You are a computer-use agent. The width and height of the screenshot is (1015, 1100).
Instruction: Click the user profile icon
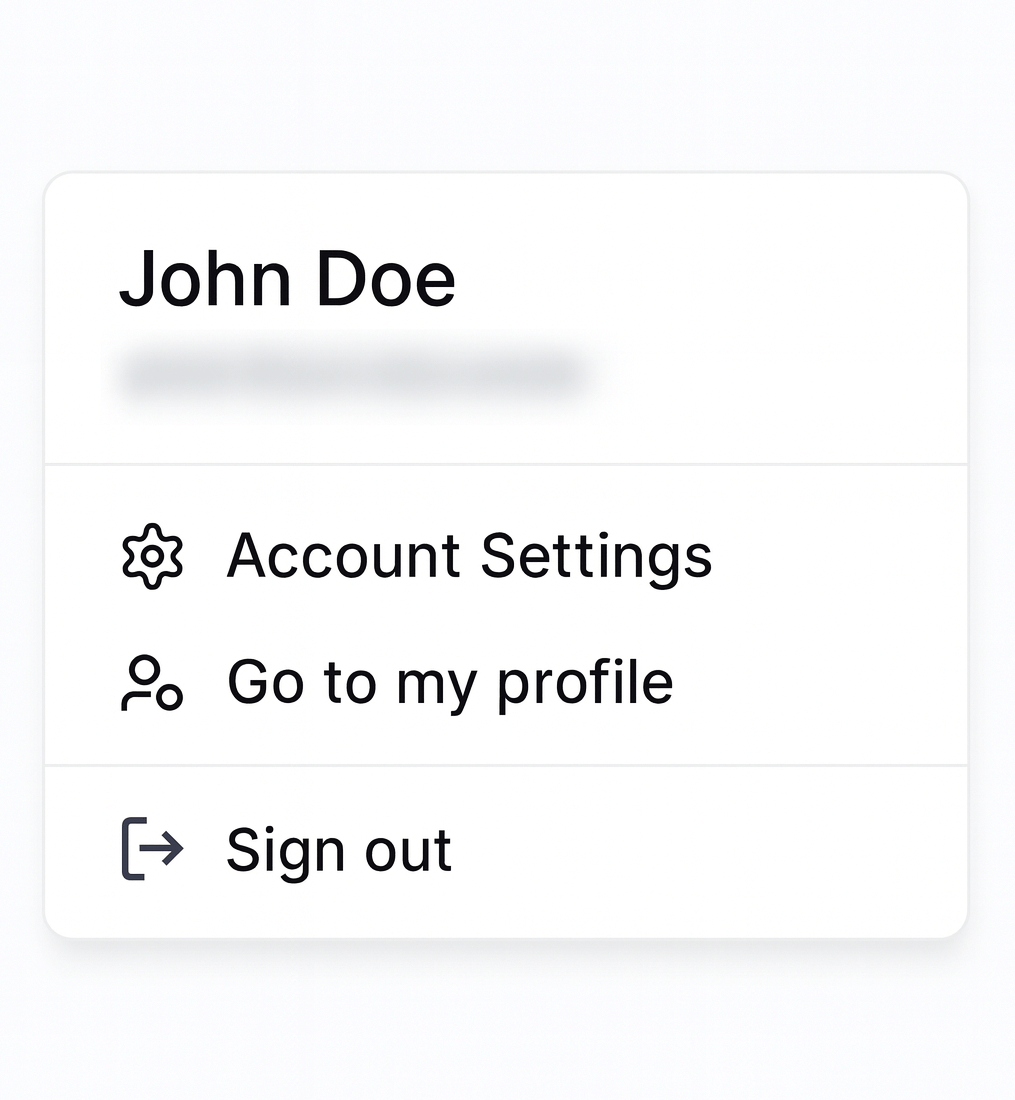pos(152,683)
